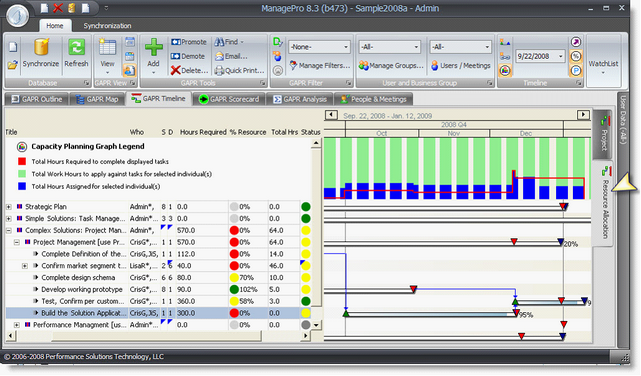Toggle the blue P circle icon

click(x=576, y=71)
